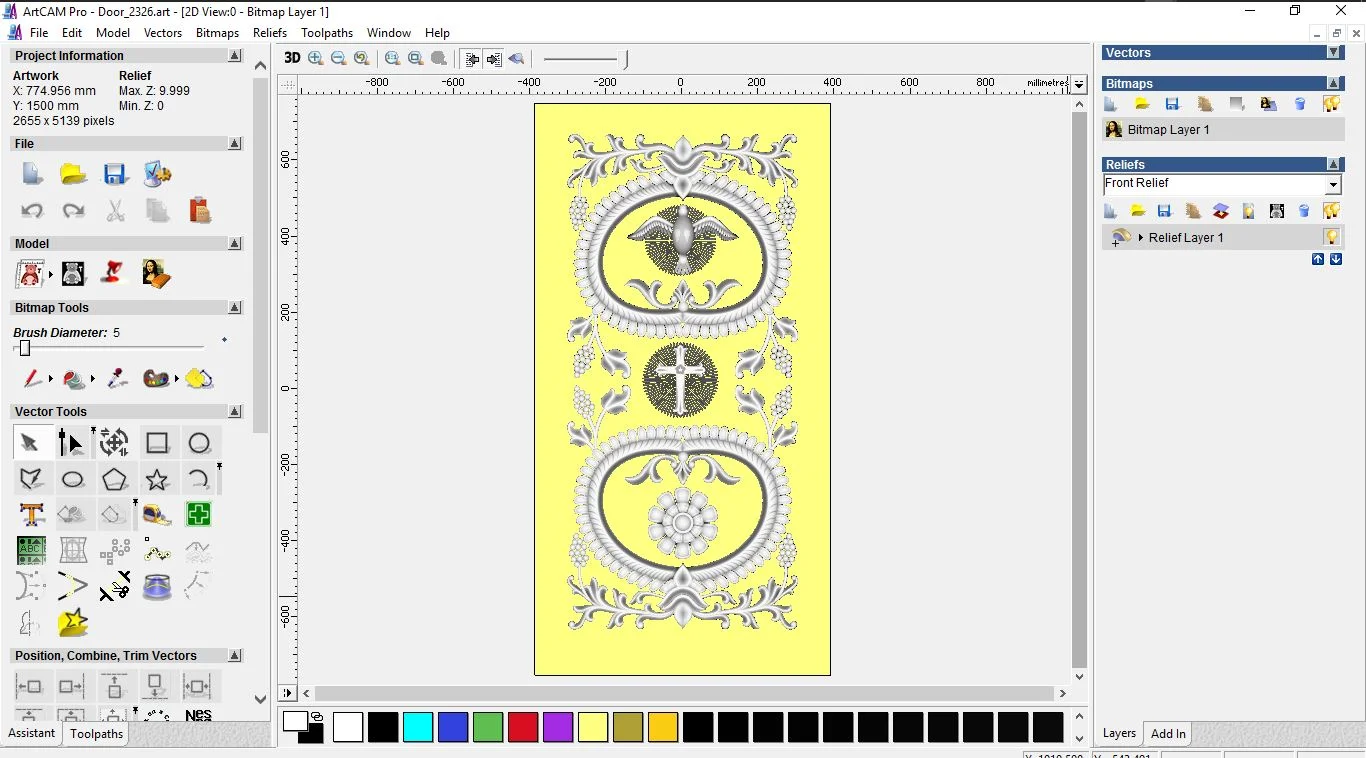Switch to the Toolpaths tab
Screen dimensions: 1366x758
coord(96,734)
